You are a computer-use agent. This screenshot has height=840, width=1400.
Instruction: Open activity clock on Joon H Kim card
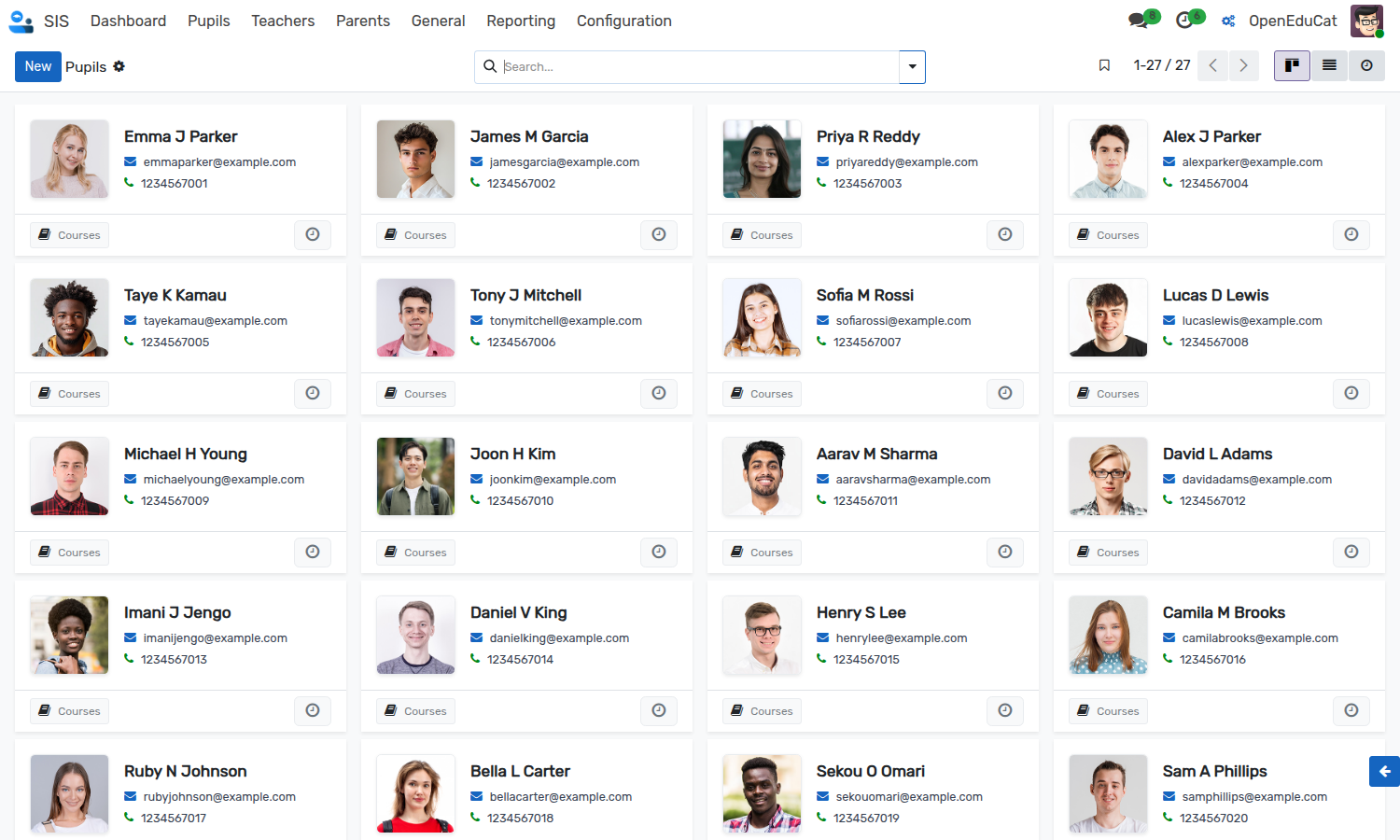[x=659, y=553]
